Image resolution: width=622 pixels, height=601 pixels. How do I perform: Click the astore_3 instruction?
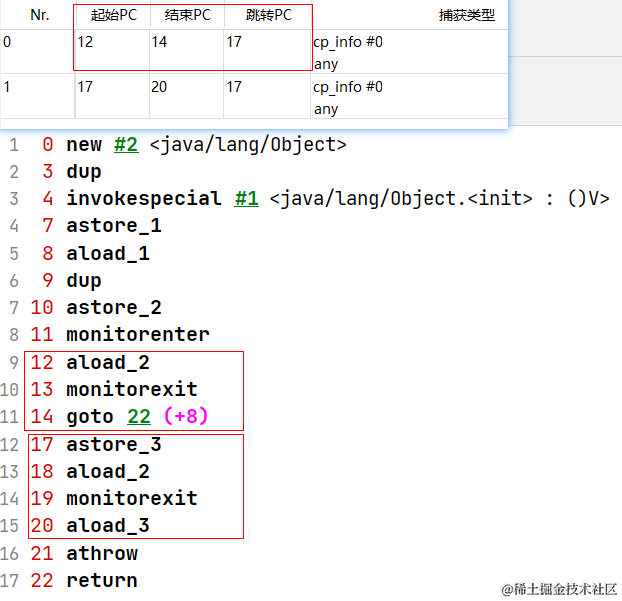[x=114, y=444]
